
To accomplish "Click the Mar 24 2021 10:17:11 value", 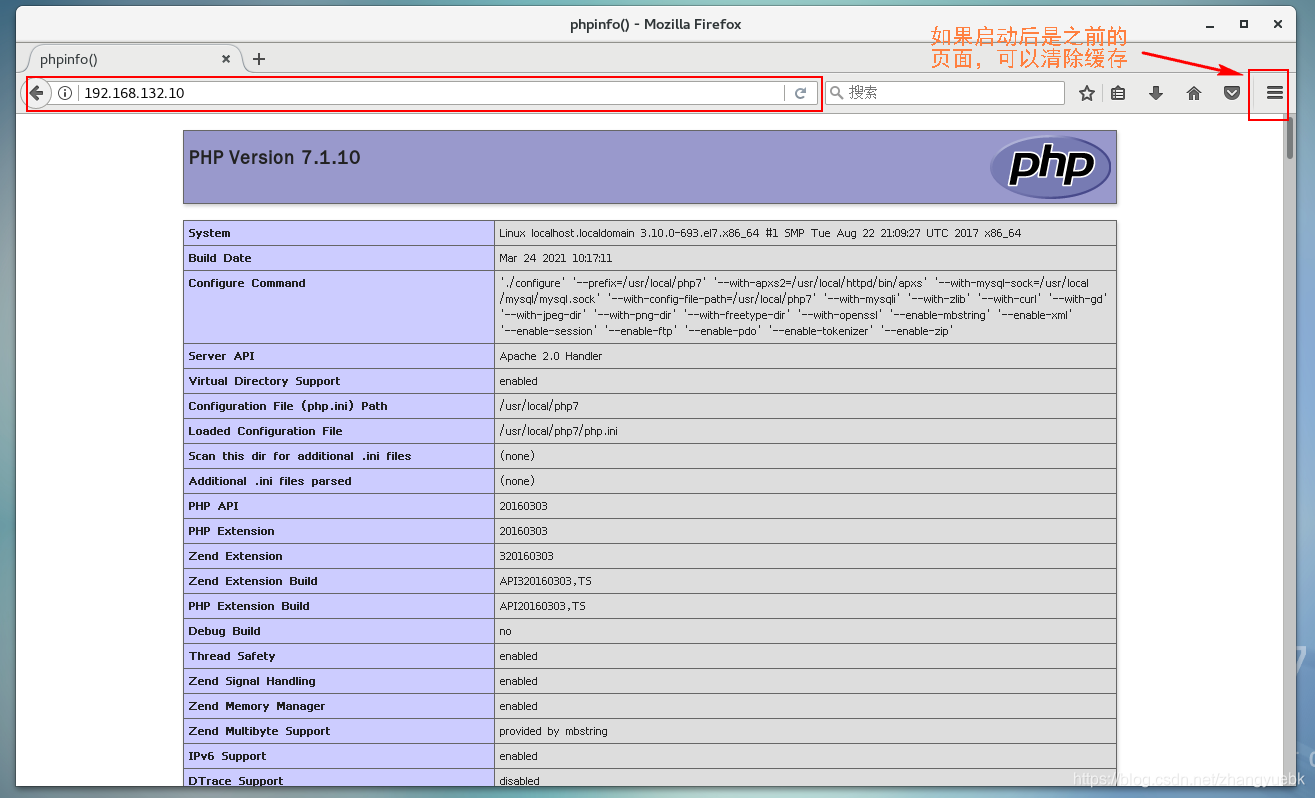I will (x=555, y=258).
